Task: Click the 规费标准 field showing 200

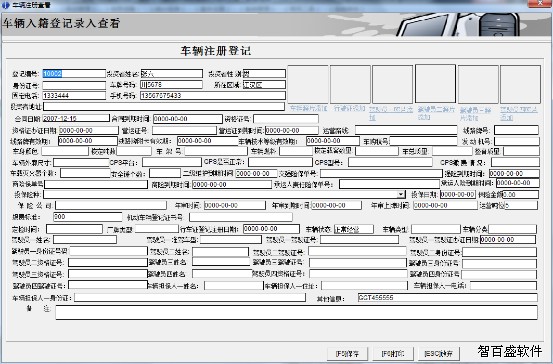Action: (87, 217)
